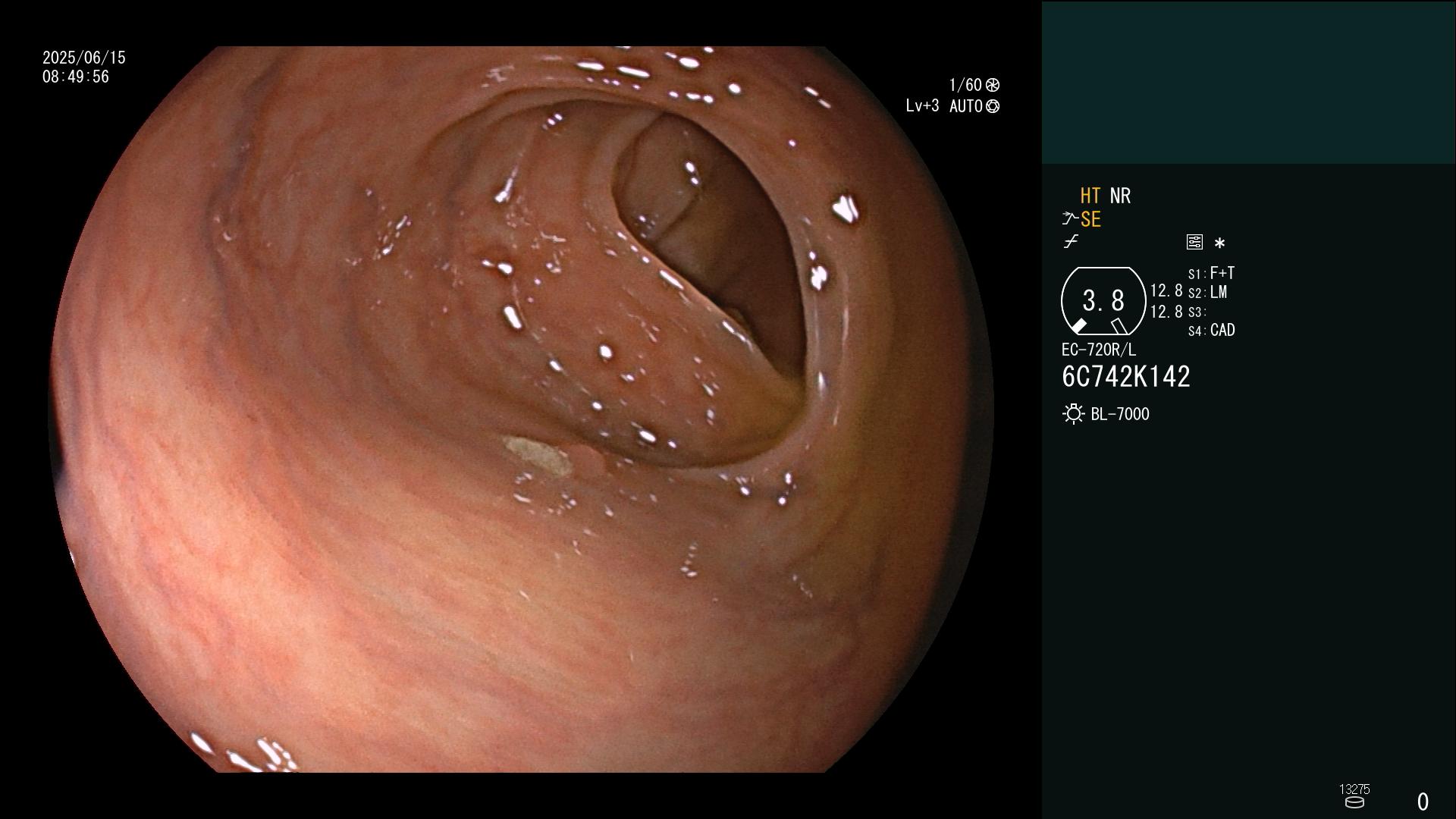
Task: Click the tone curve icon under SE
Action: click(x=1071, y=242)
